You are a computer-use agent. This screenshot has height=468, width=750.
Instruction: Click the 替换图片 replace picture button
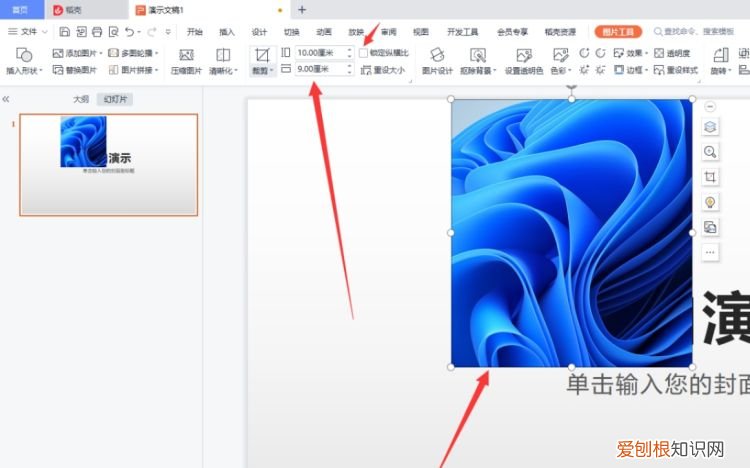coord(75,70)
